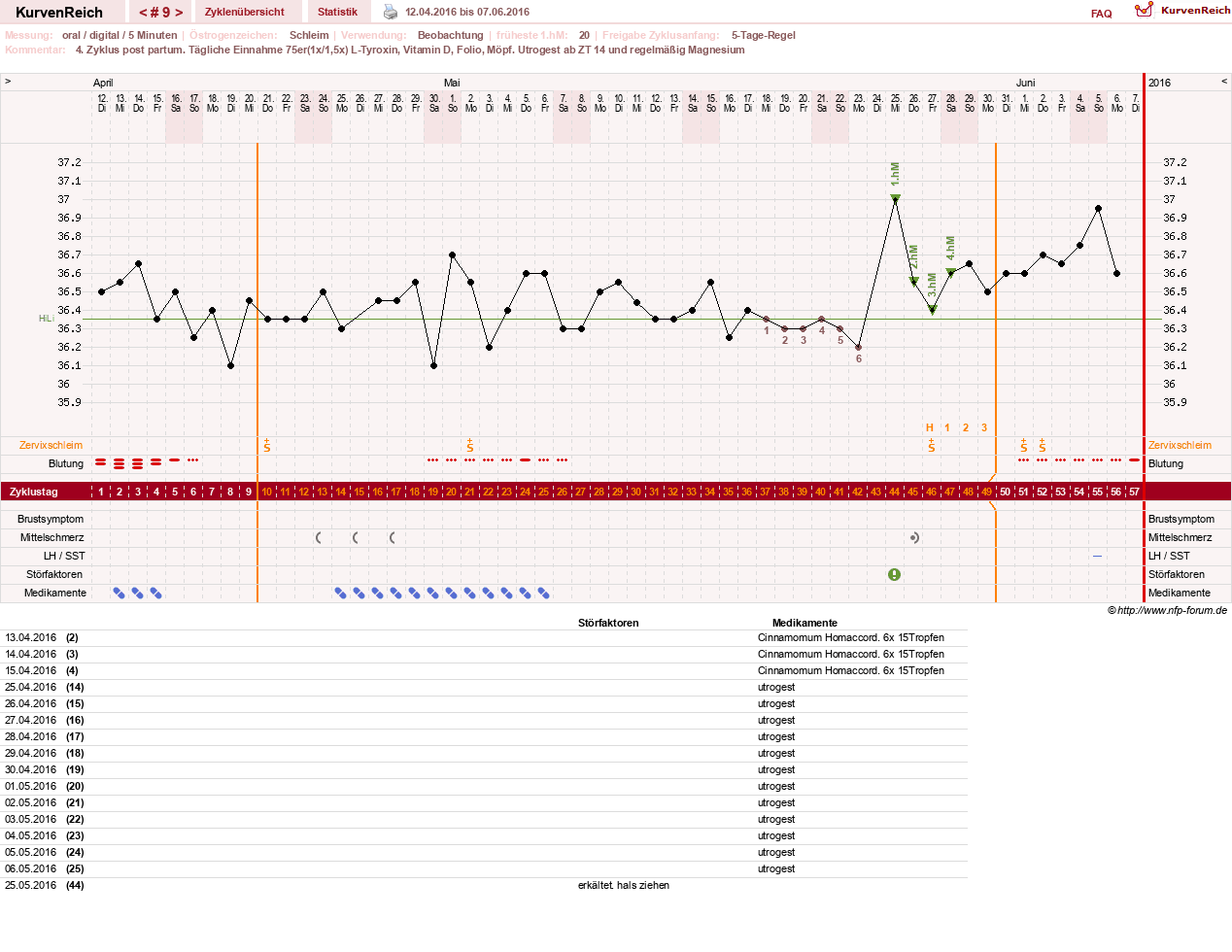Screen dimensions: 1232x952
Task: Select the medication pill icon on cycle day 2
Action: [x=120, y=593]
